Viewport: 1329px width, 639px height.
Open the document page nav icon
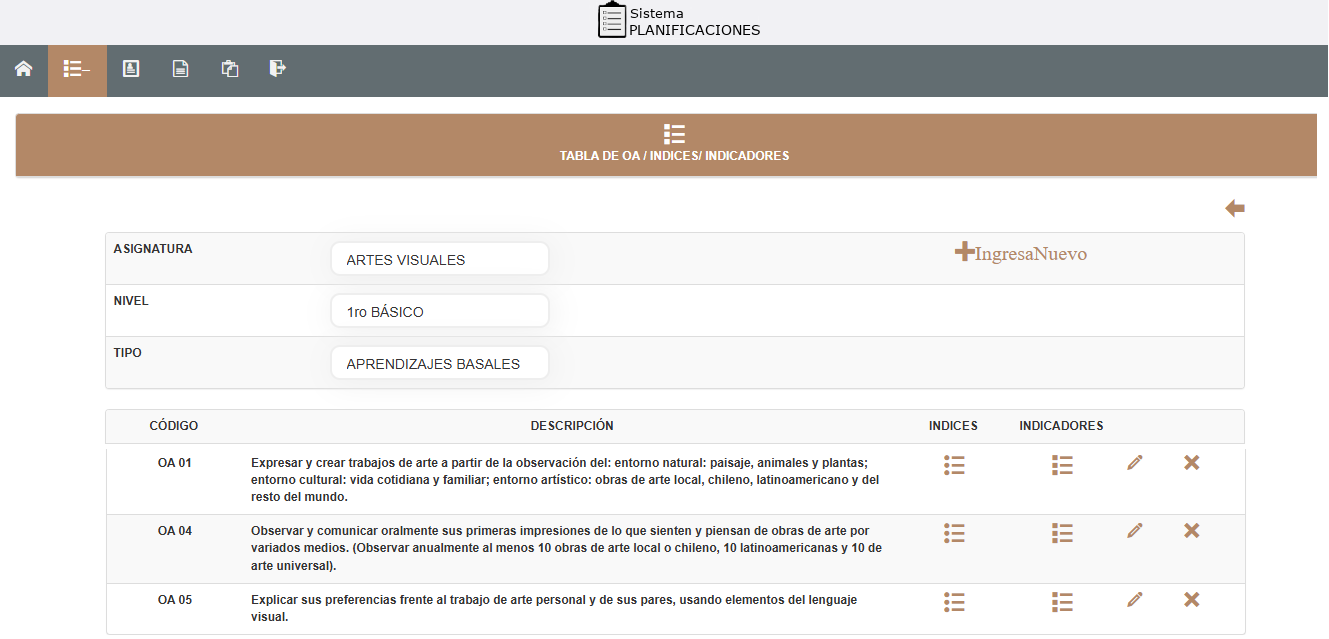pos(180,69)
